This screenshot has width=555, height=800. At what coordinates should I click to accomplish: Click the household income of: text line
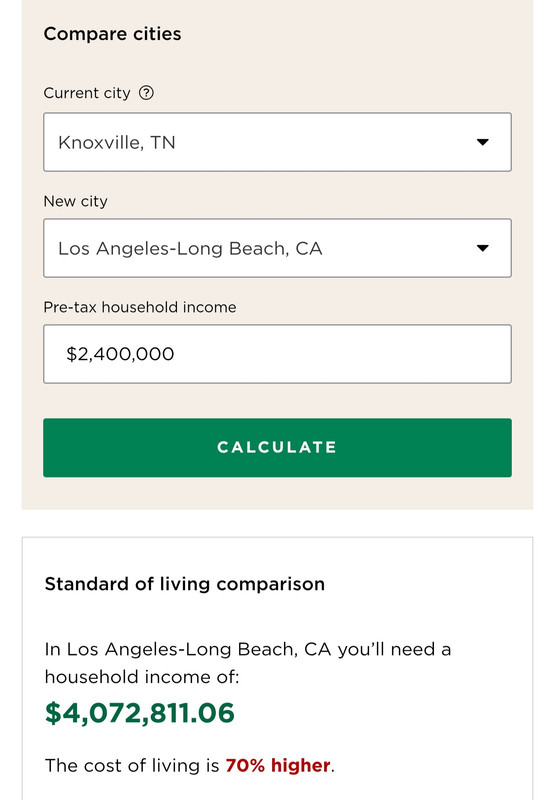(142, 677)
